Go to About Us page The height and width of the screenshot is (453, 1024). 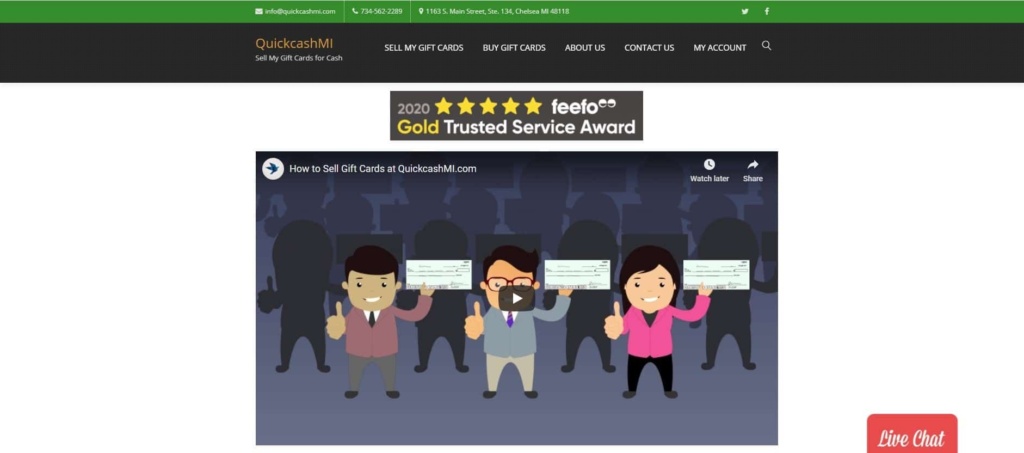tap(585, 48)
